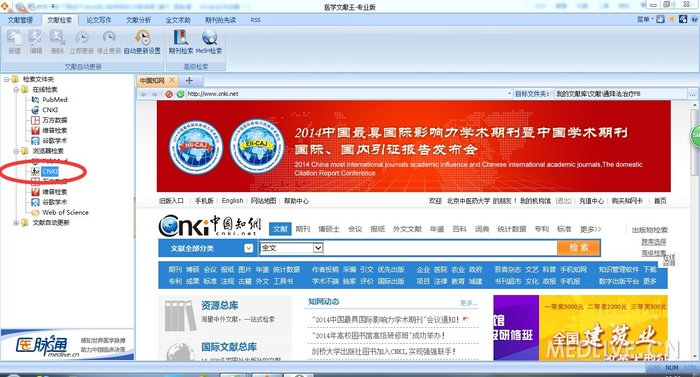Open a new browser tab with plus button
Screen dimensions: 700x377
[189, 80]
